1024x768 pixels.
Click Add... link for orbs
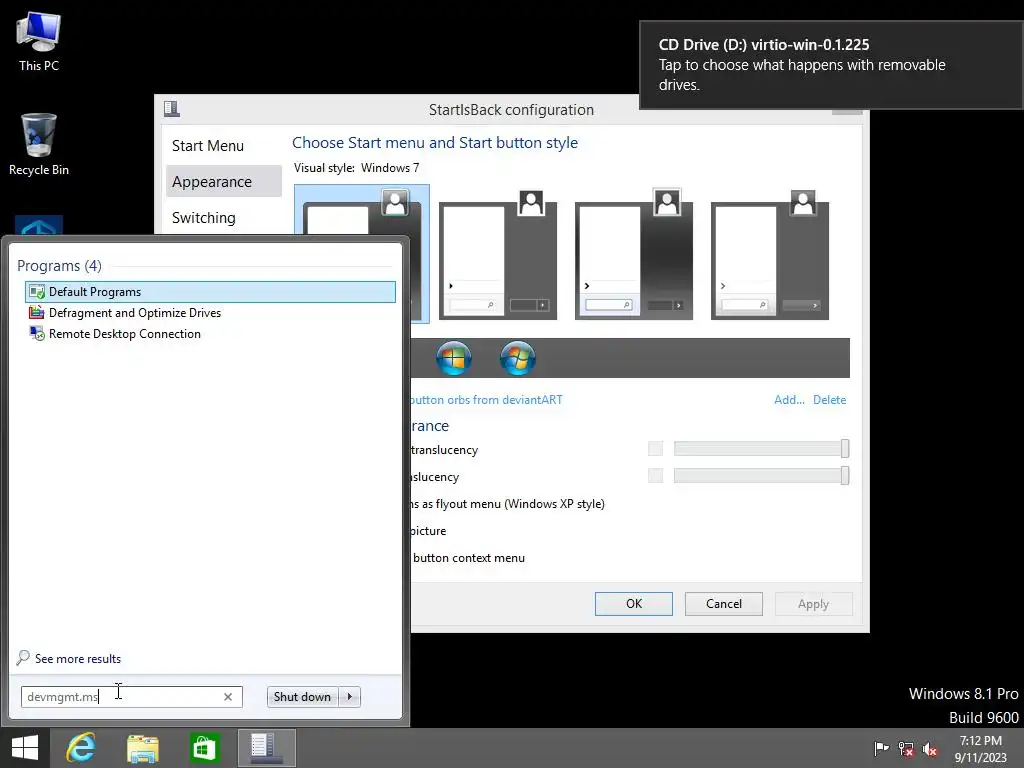(x=789, y=400)
